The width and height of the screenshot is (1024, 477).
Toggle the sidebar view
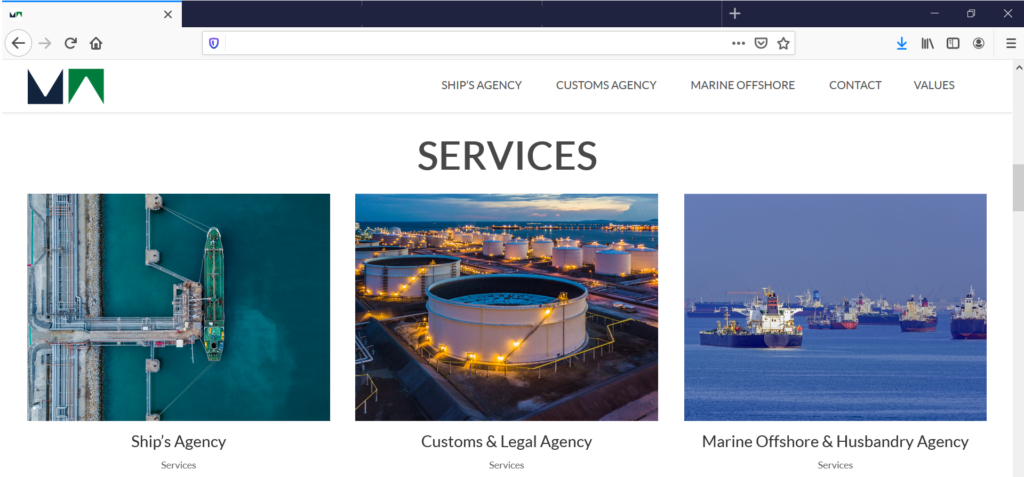[x=953, y=44]
